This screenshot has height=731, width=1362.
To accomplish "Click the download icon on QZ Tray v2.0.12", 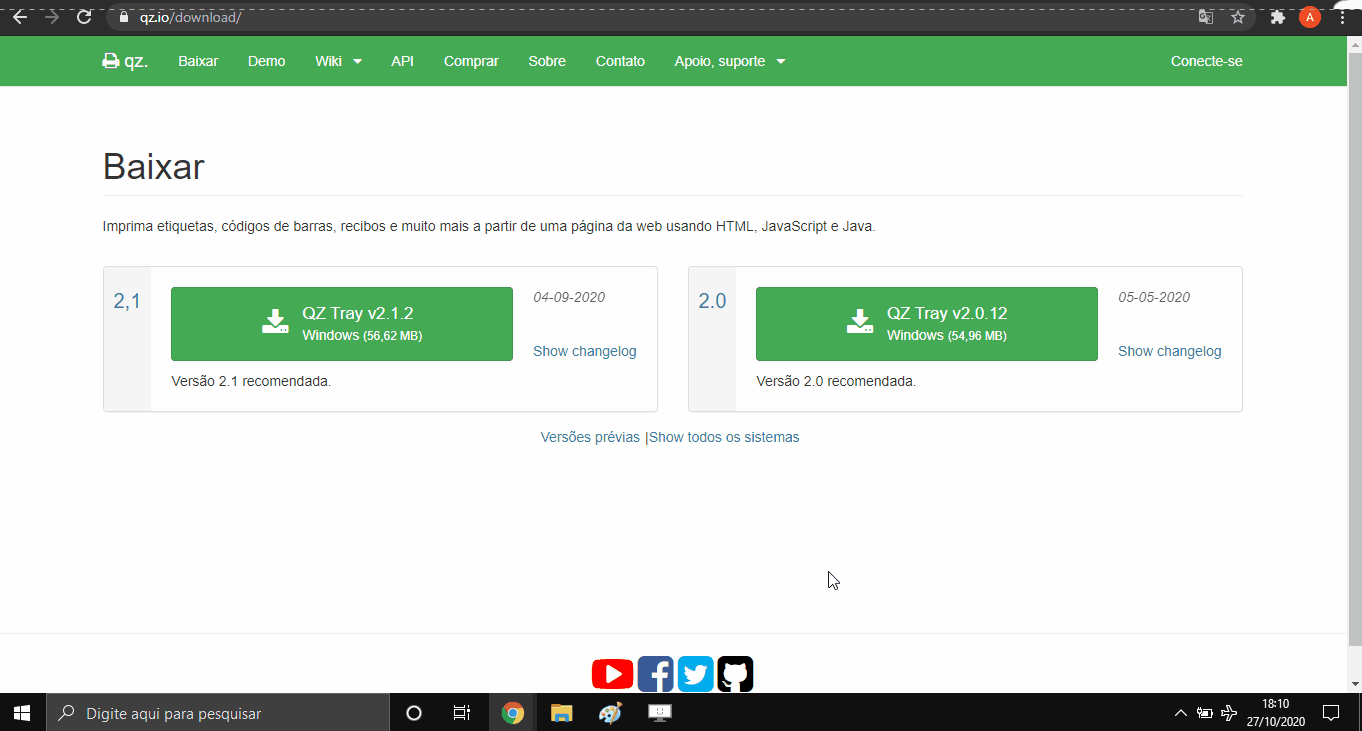I will (x=859, y=322).
